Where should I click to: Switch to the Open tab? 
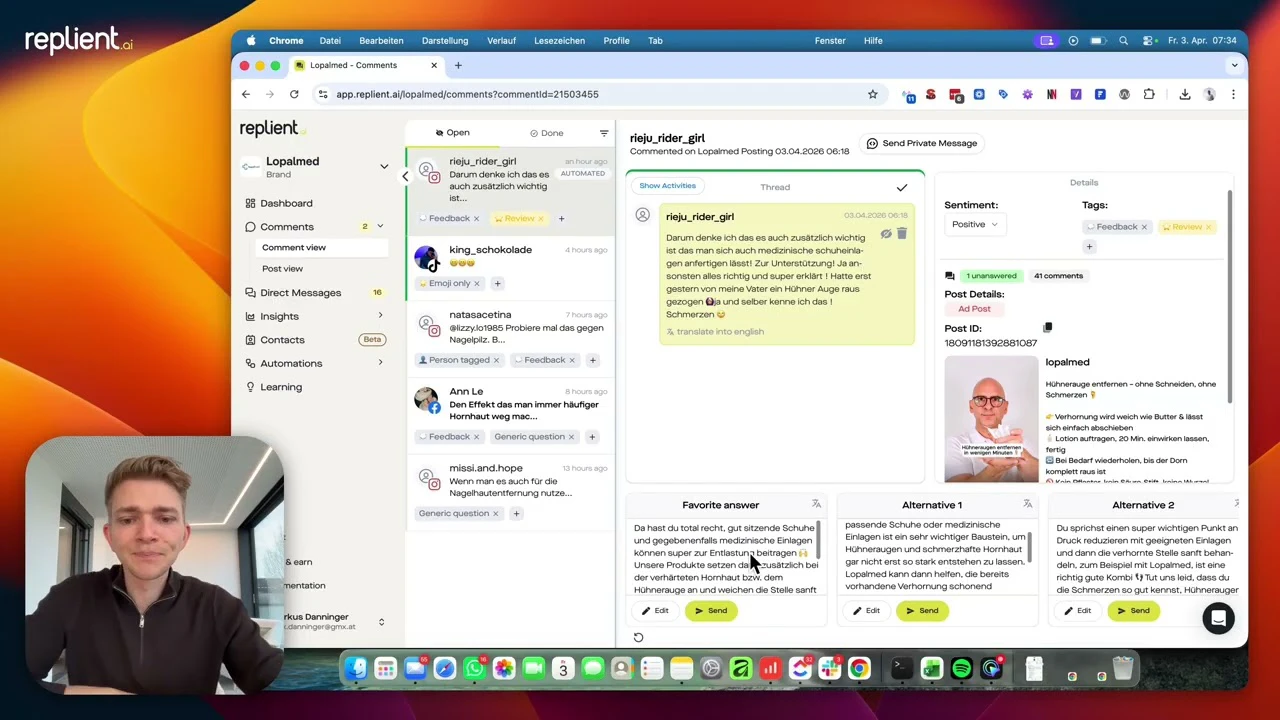click(x=452, y=133)
